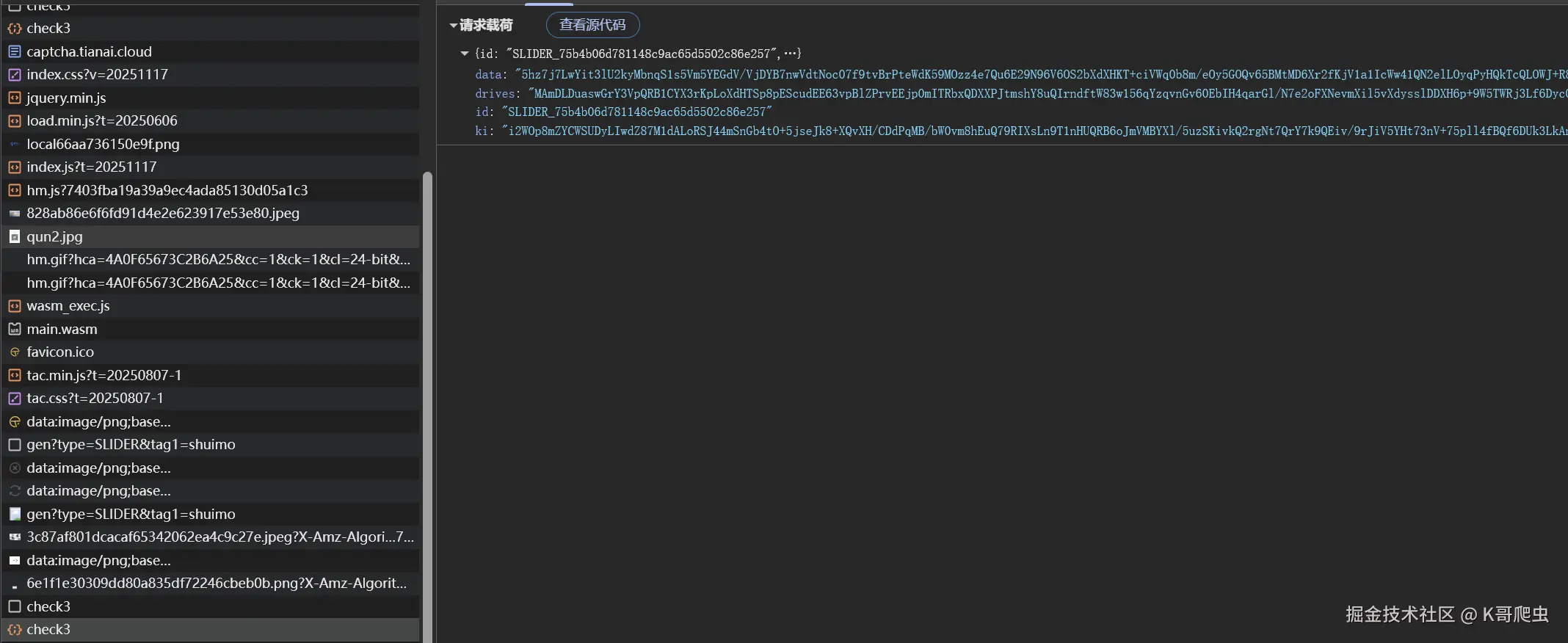Select the jquery.min.js request name
The height and width of the screenshot is (643, 1568).
(x=66, y=98)
